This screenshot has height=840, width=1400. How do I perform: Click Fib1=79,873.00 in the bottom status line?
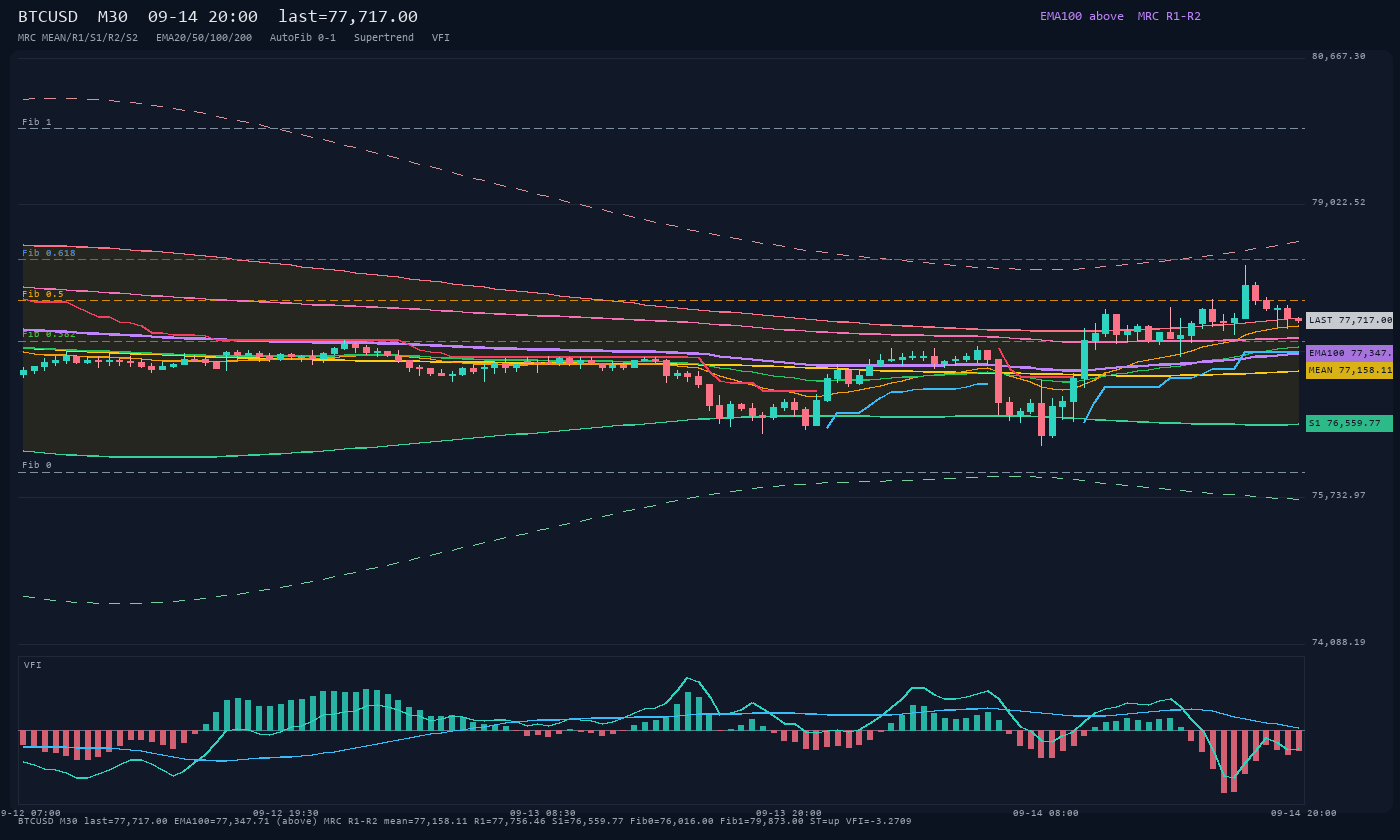pyautogui.click(x=762, y=821)
